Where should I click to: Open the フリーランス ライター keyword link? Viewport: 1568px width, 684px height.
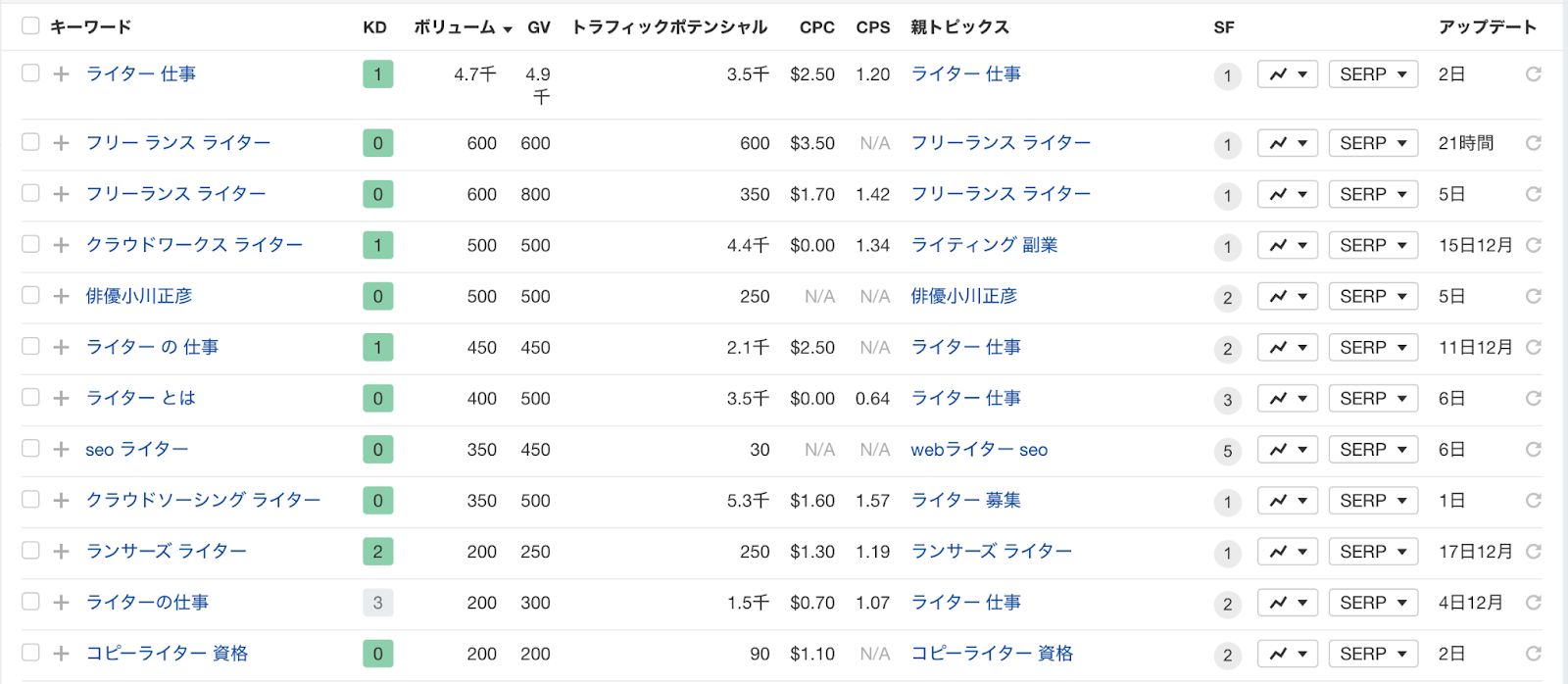[x=175, y=194]
